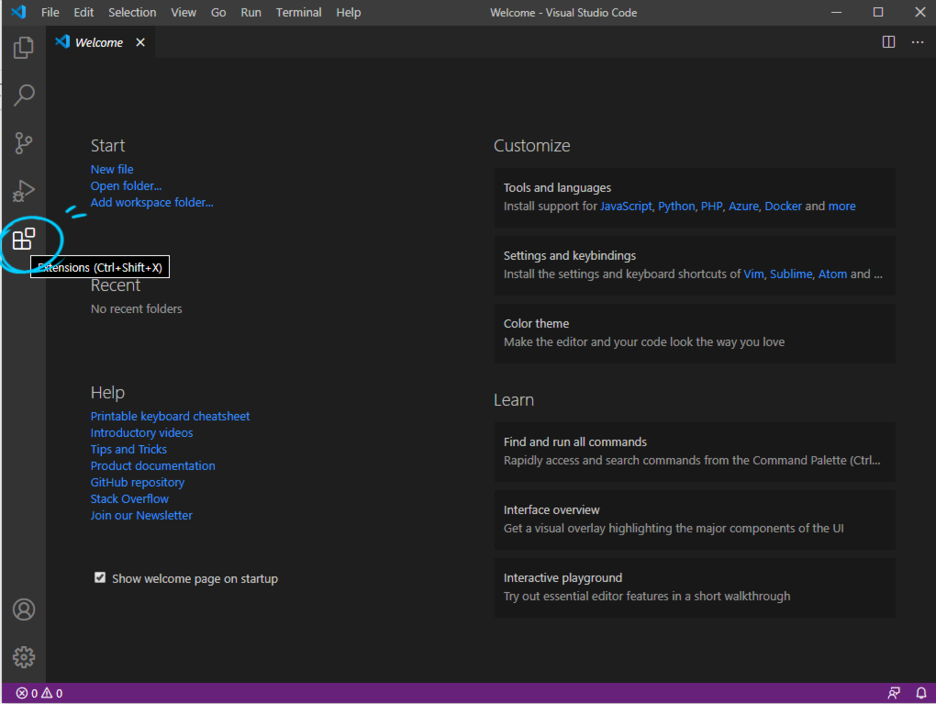Install Atom keybindings link
This screenshot has width=936, height=704.
(832, 274)
